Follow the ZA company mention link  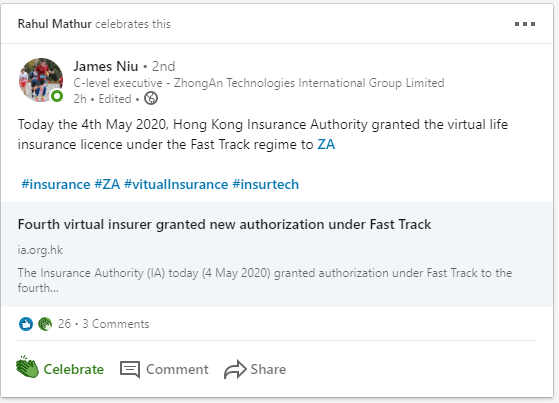pos(326,144)
